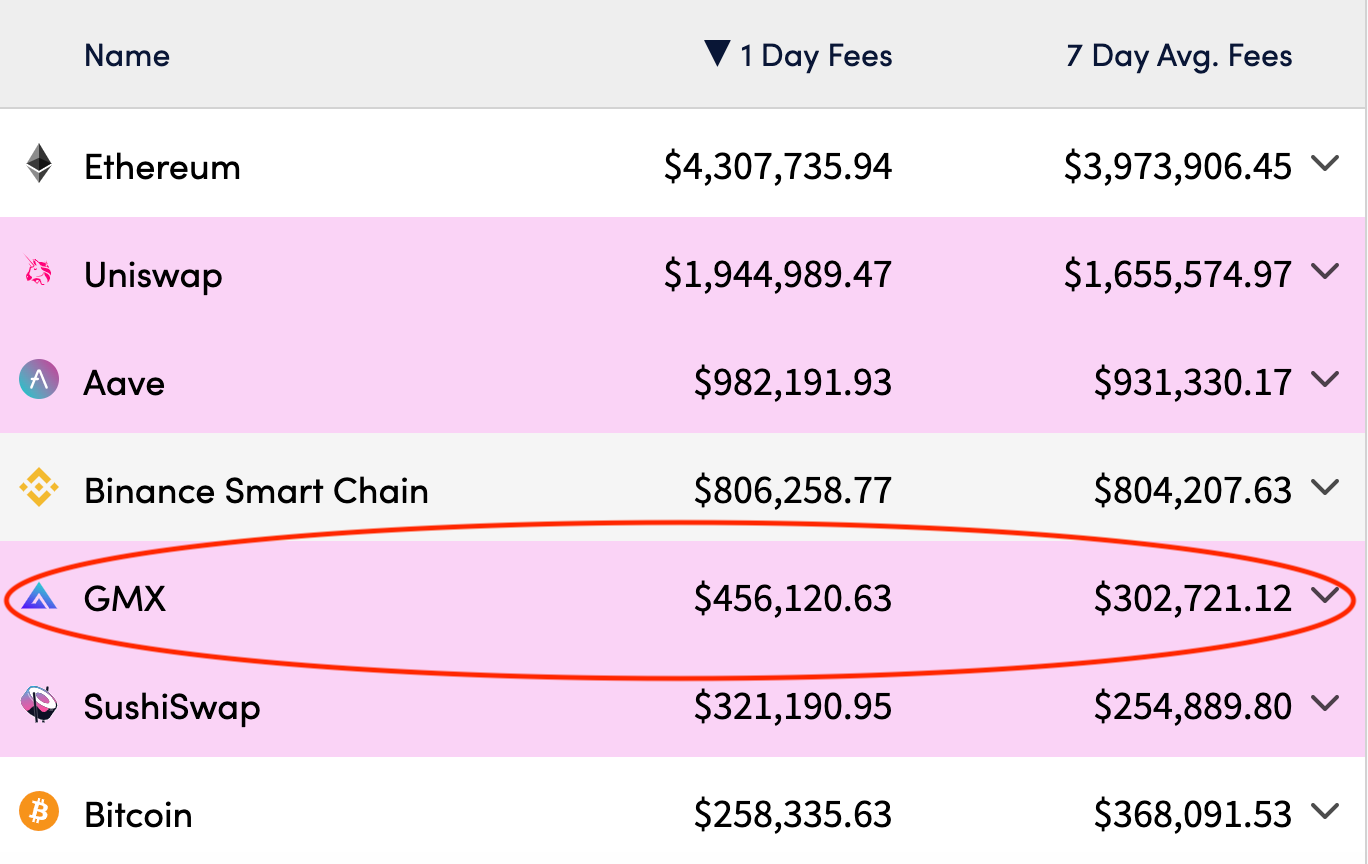Expand the Ethereum row chevron
1368x864 pixels.
(1325, 164)
